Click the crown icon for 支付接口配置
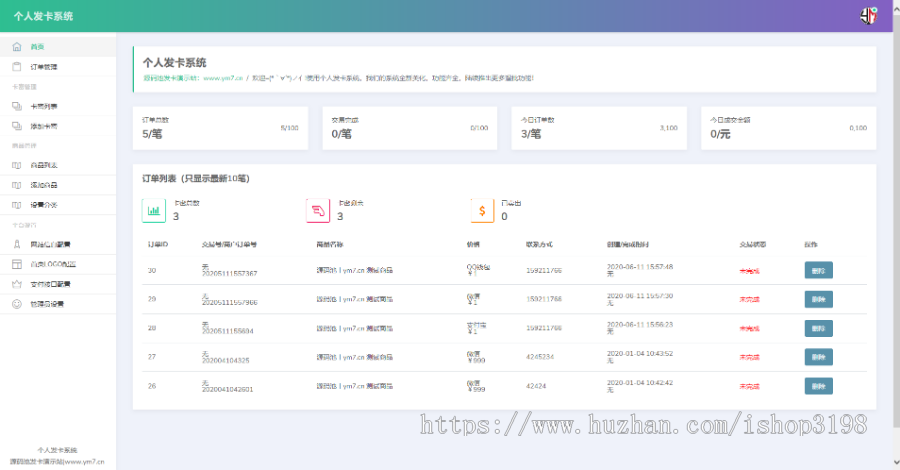Viewport: 900px width, 470px height. tap(17, 284)
